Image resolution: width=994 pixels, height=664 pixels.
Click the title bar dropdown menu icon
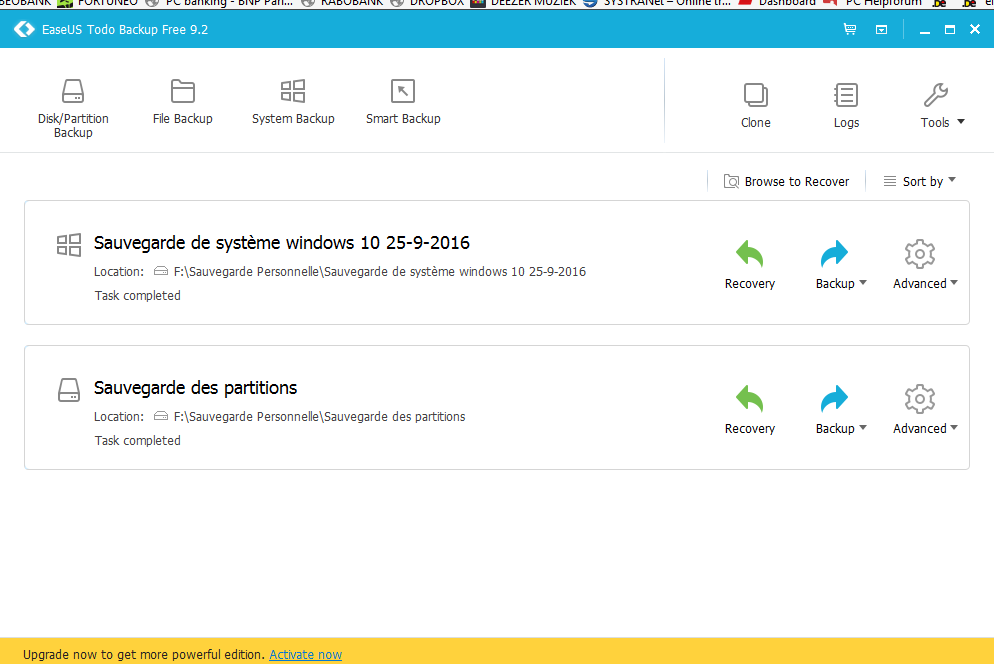[x=881, y=29]
